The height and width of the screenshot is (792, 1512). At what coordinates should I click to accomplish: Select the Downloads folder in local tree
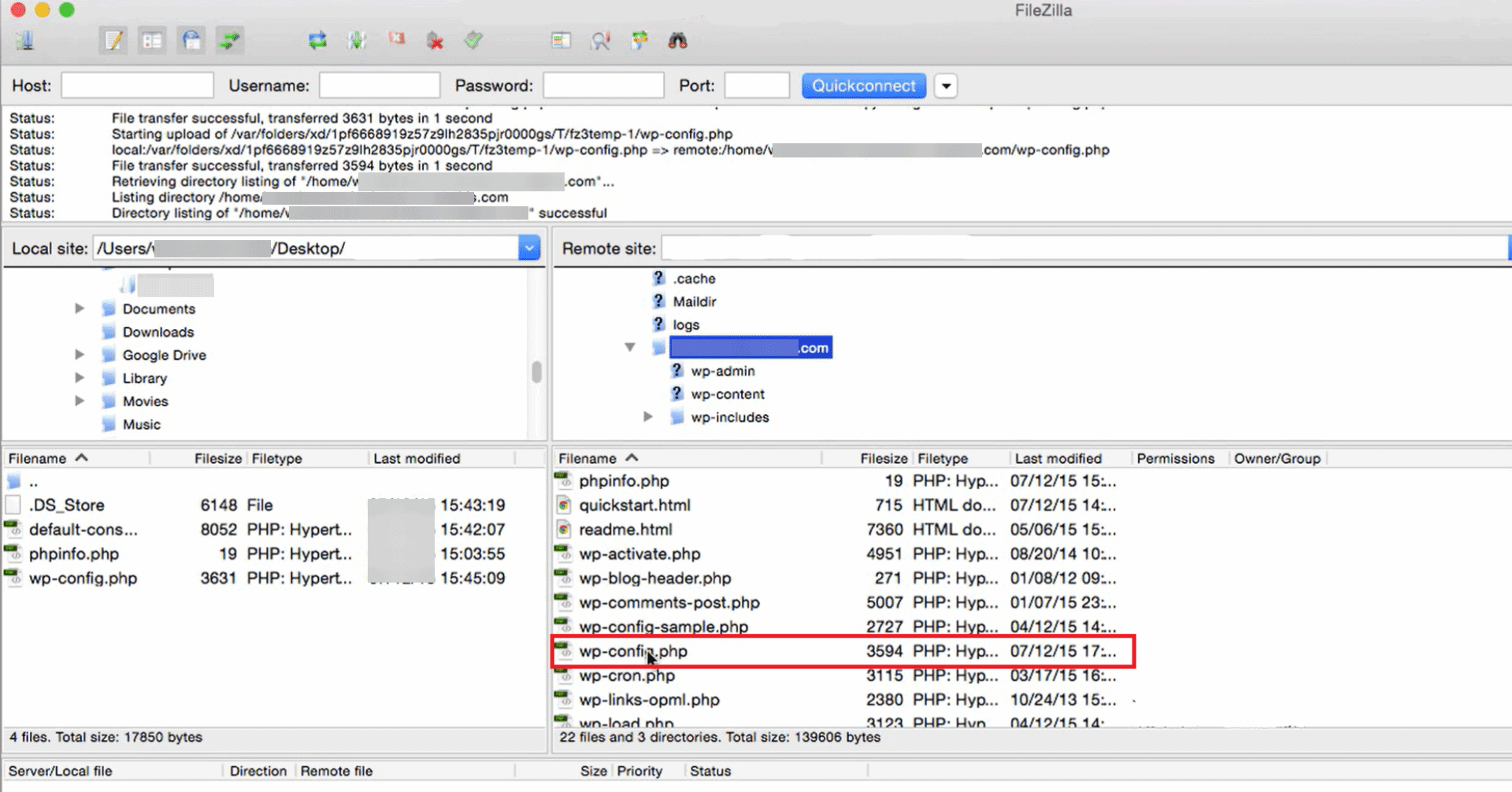coord(157,332)
